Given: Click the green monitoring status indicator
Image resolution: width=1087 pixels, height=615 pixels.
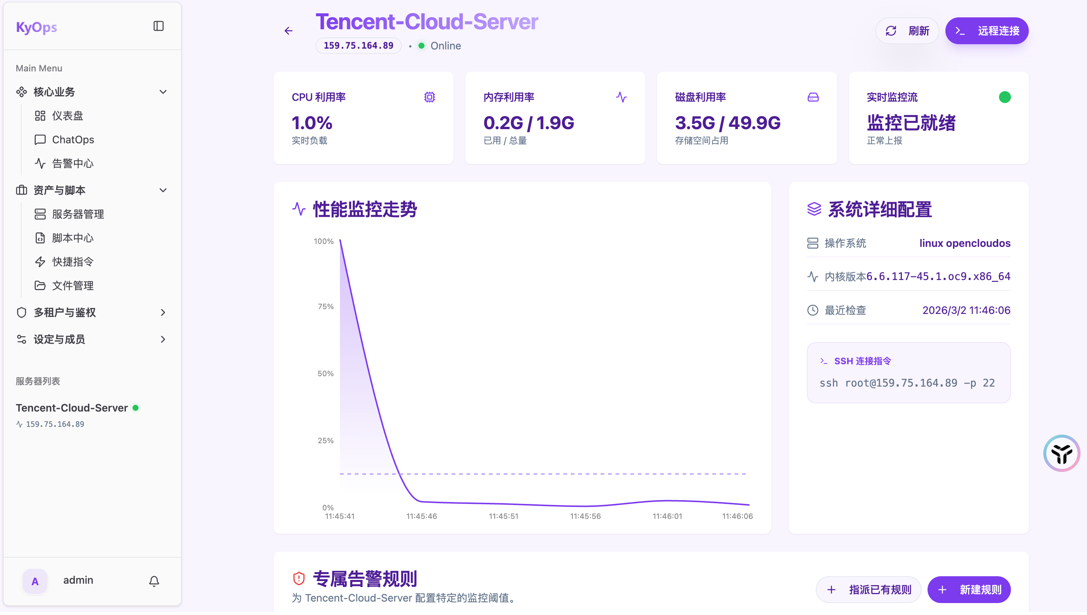Looking at the screenshot, I should click(x=1004, y=97).
